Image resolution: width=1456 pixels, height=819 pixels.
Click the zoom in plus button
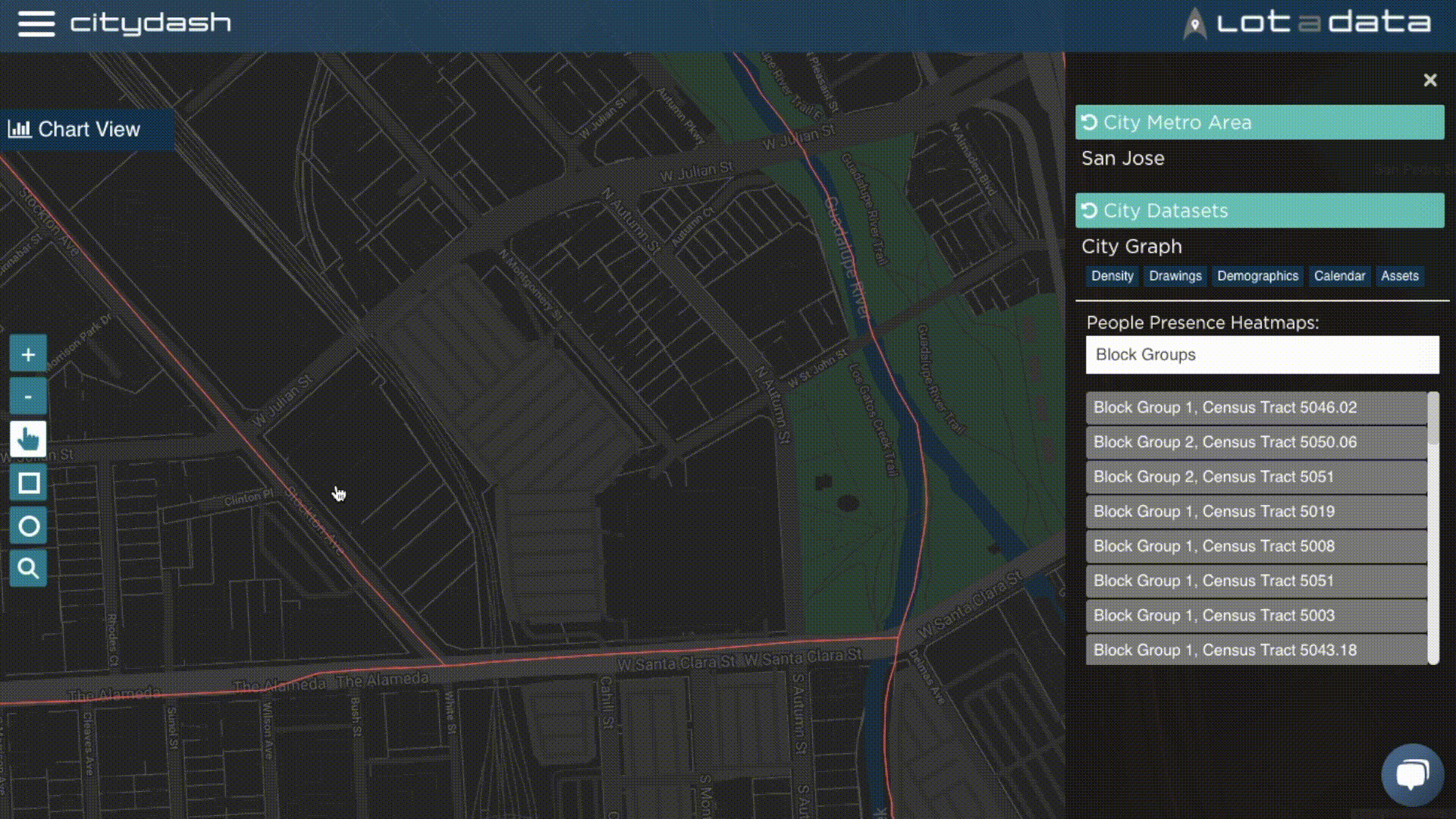click(28, 354)
